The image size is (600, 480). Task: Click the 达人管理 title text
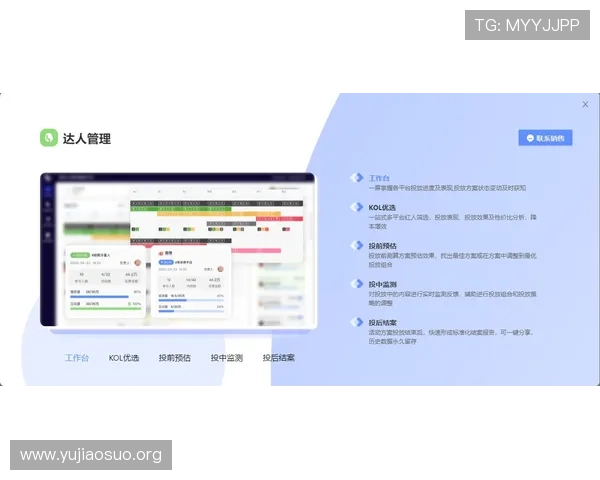pyautogui.click(x=87, y=139)
